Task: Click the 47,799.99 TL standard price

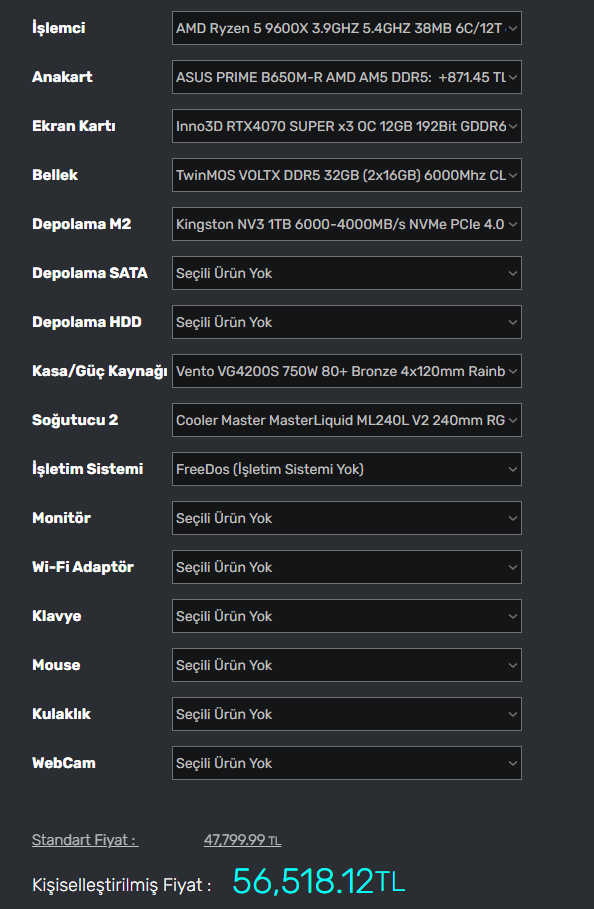Action: 243,840
